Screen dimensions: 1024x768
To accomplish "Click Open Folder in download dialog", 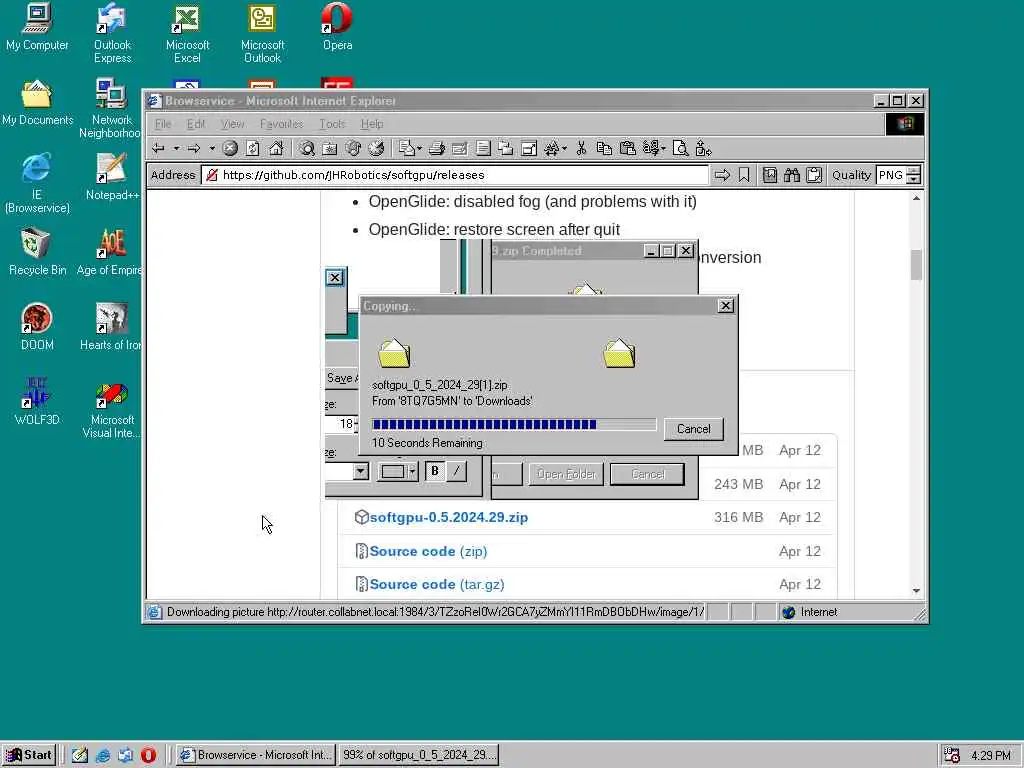I will 566,474.
